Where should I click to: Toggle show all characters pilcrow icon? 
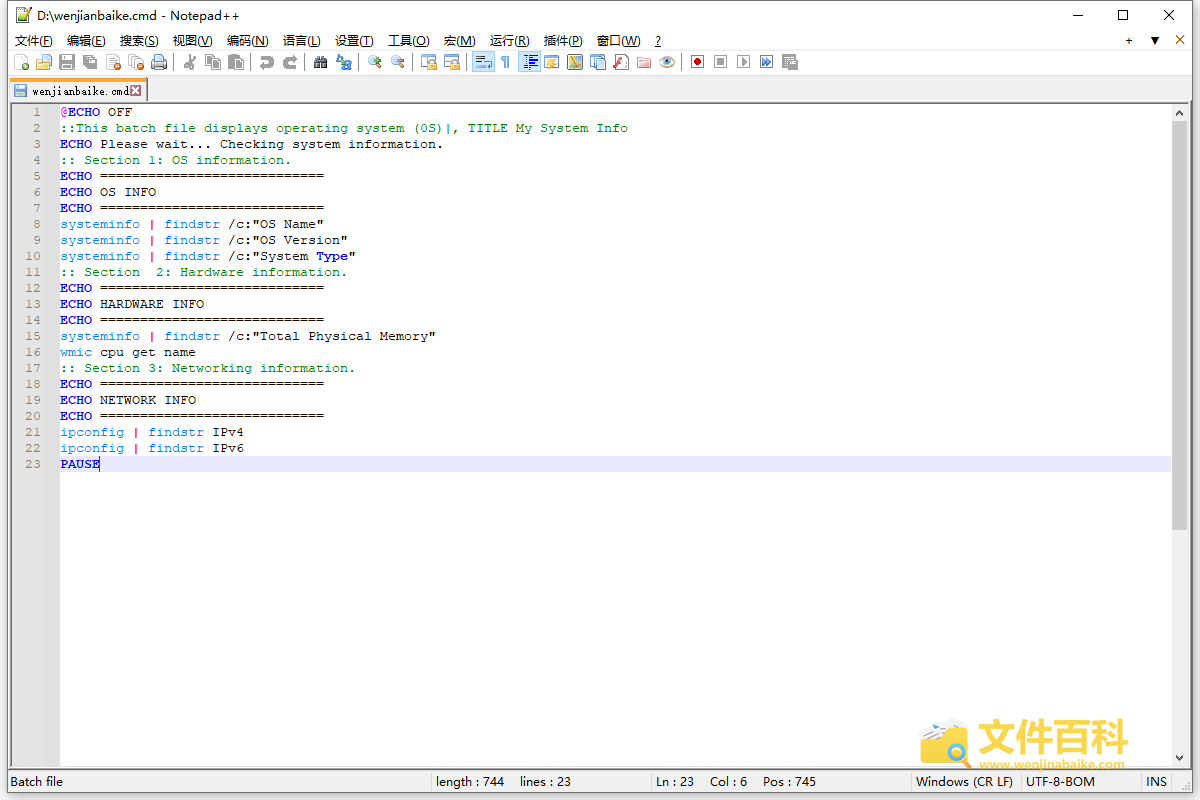point(505,62)
